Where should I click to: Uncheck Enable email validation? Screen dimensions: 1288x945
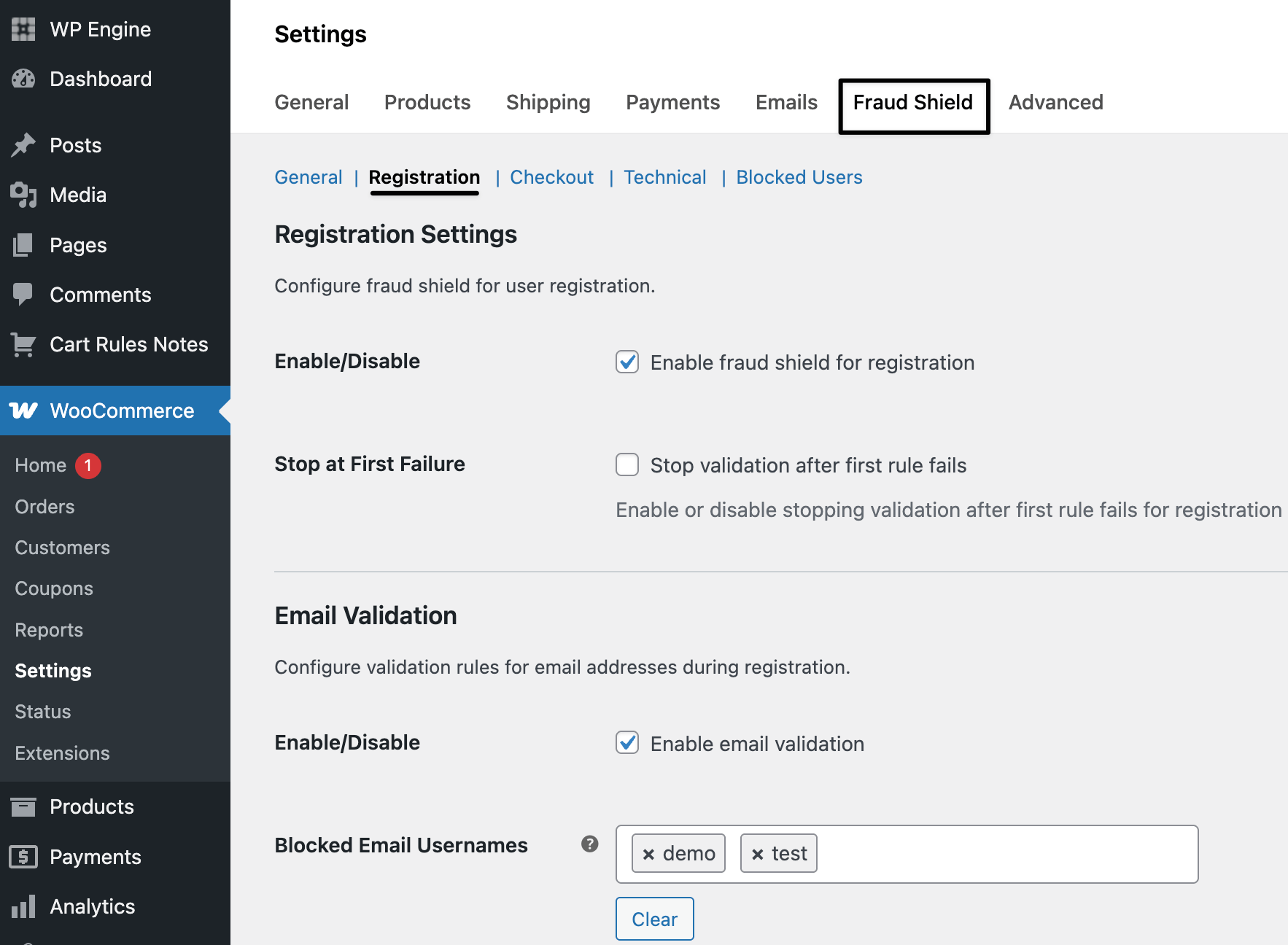click(x=627, y=743)
